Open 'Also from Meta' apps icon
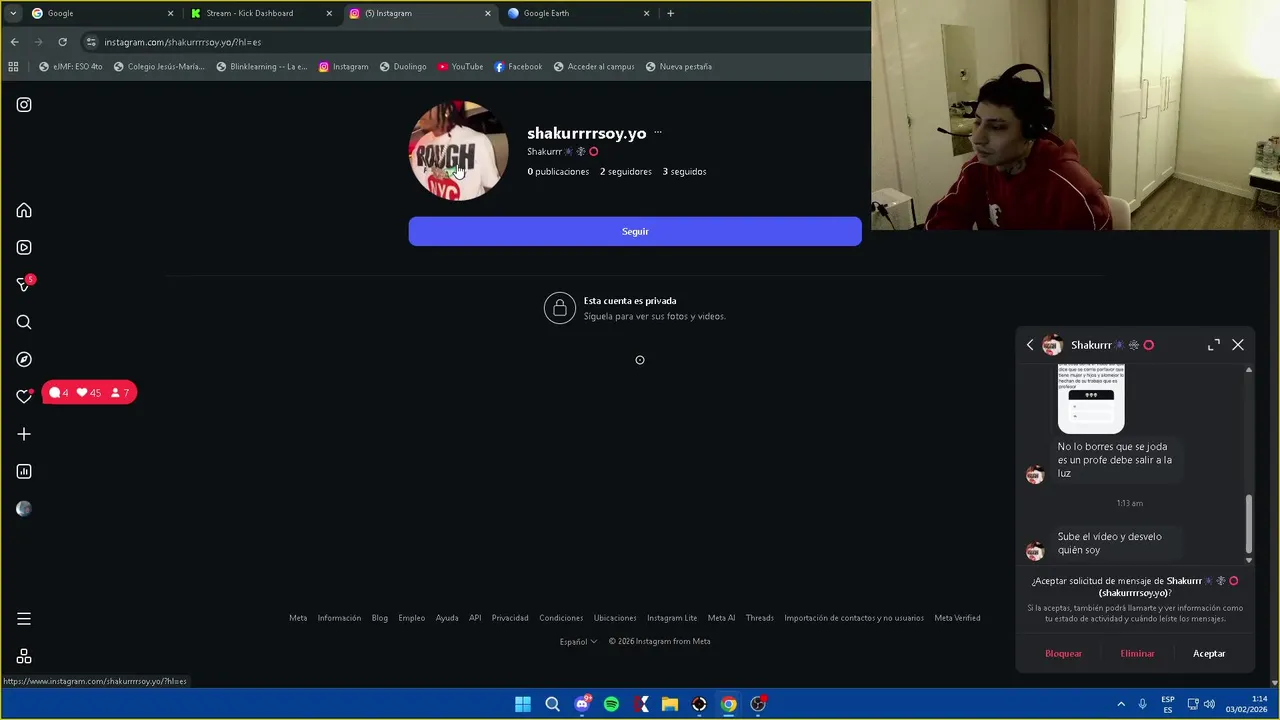The image size is (1280, 720). click(x=24, y=656)
